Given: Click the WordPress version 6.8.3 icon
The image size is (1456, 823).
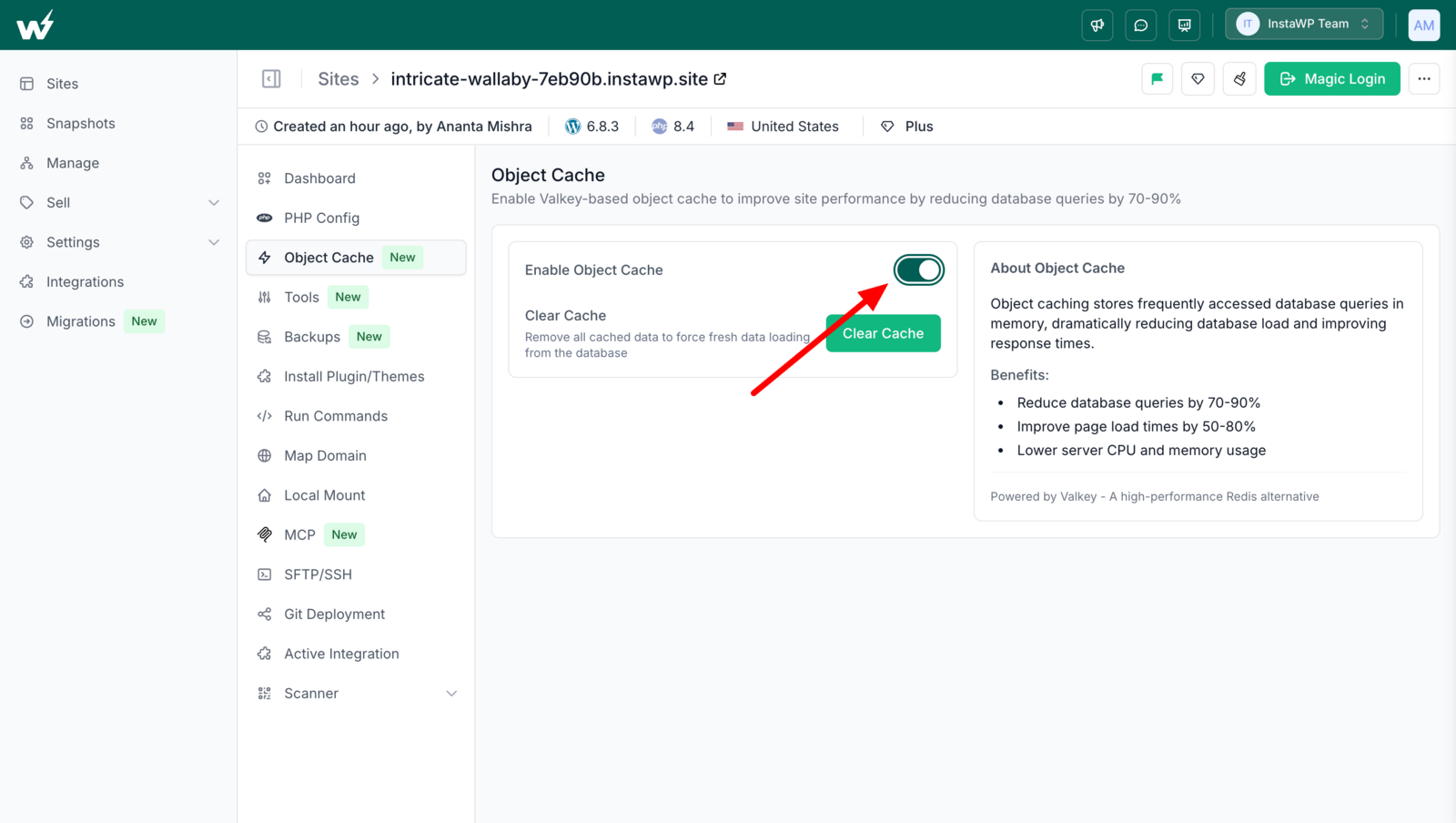Looking at the screenshot, I should (x=572, y=127).
